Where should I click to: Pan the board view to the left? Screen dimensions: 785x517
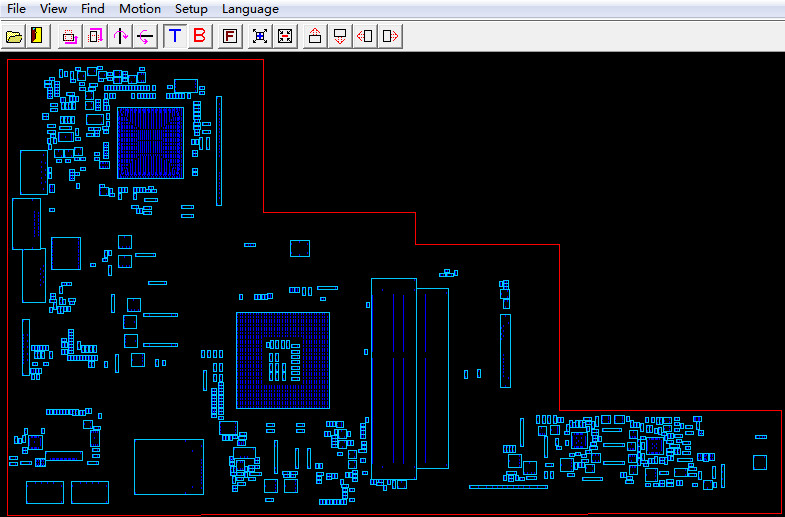click(365, 36)
